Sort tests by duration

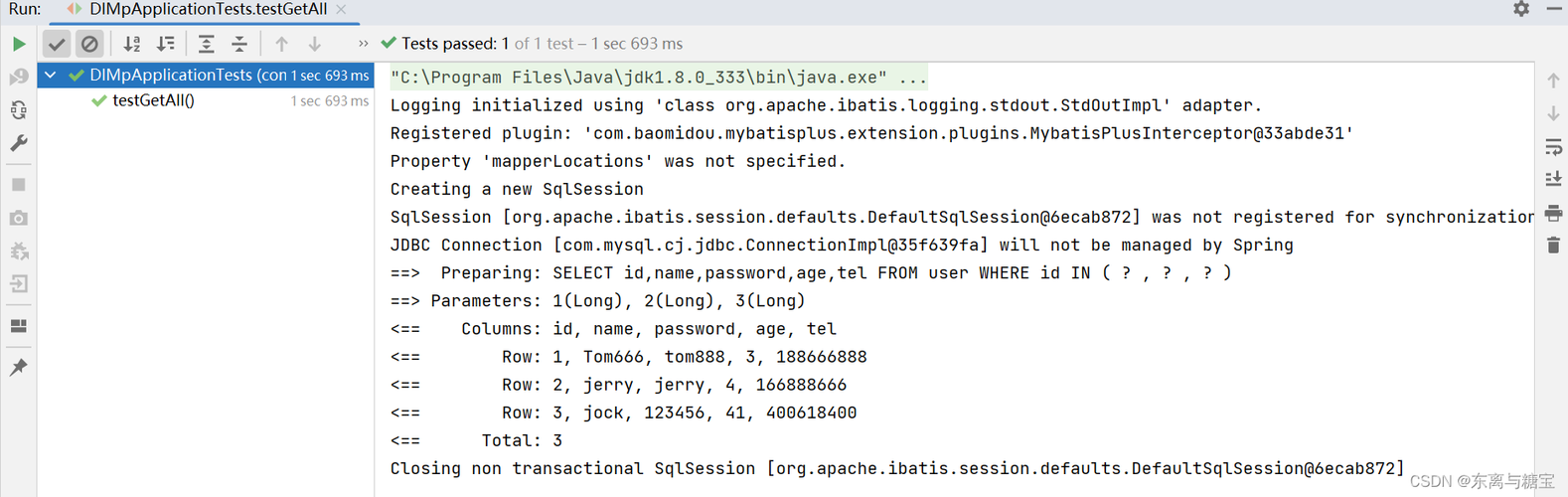(x=166, y=44)
